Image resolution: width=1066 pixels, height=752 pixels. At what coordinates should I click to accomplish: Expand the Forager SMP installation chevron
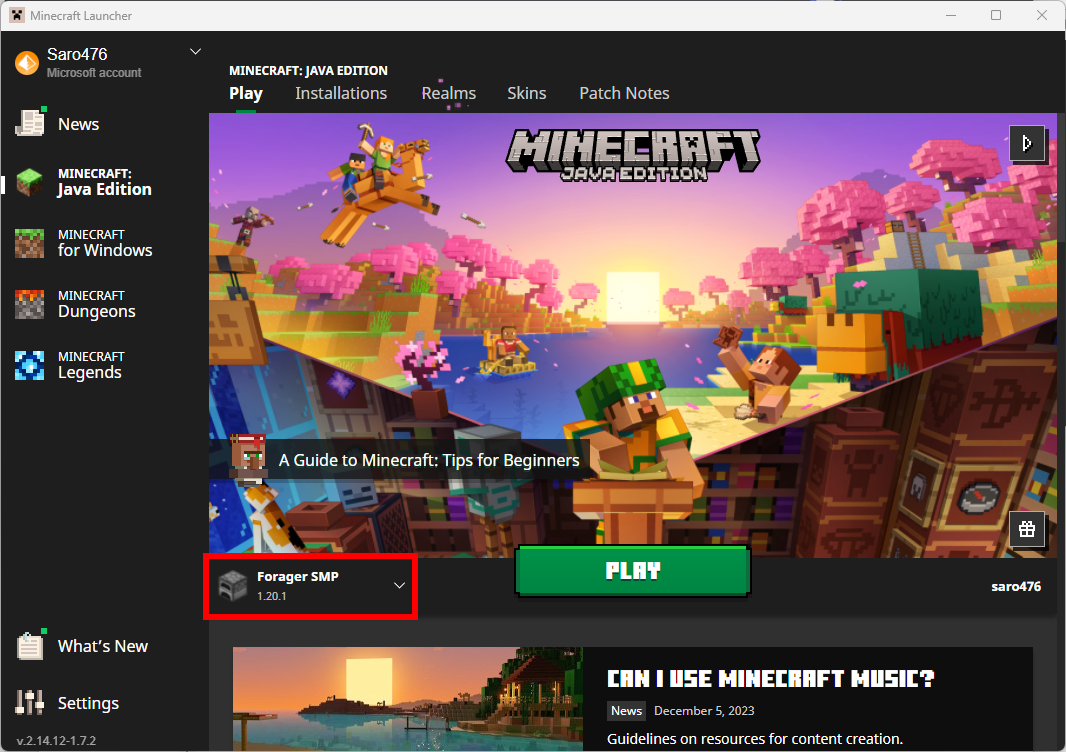point(399,585)
